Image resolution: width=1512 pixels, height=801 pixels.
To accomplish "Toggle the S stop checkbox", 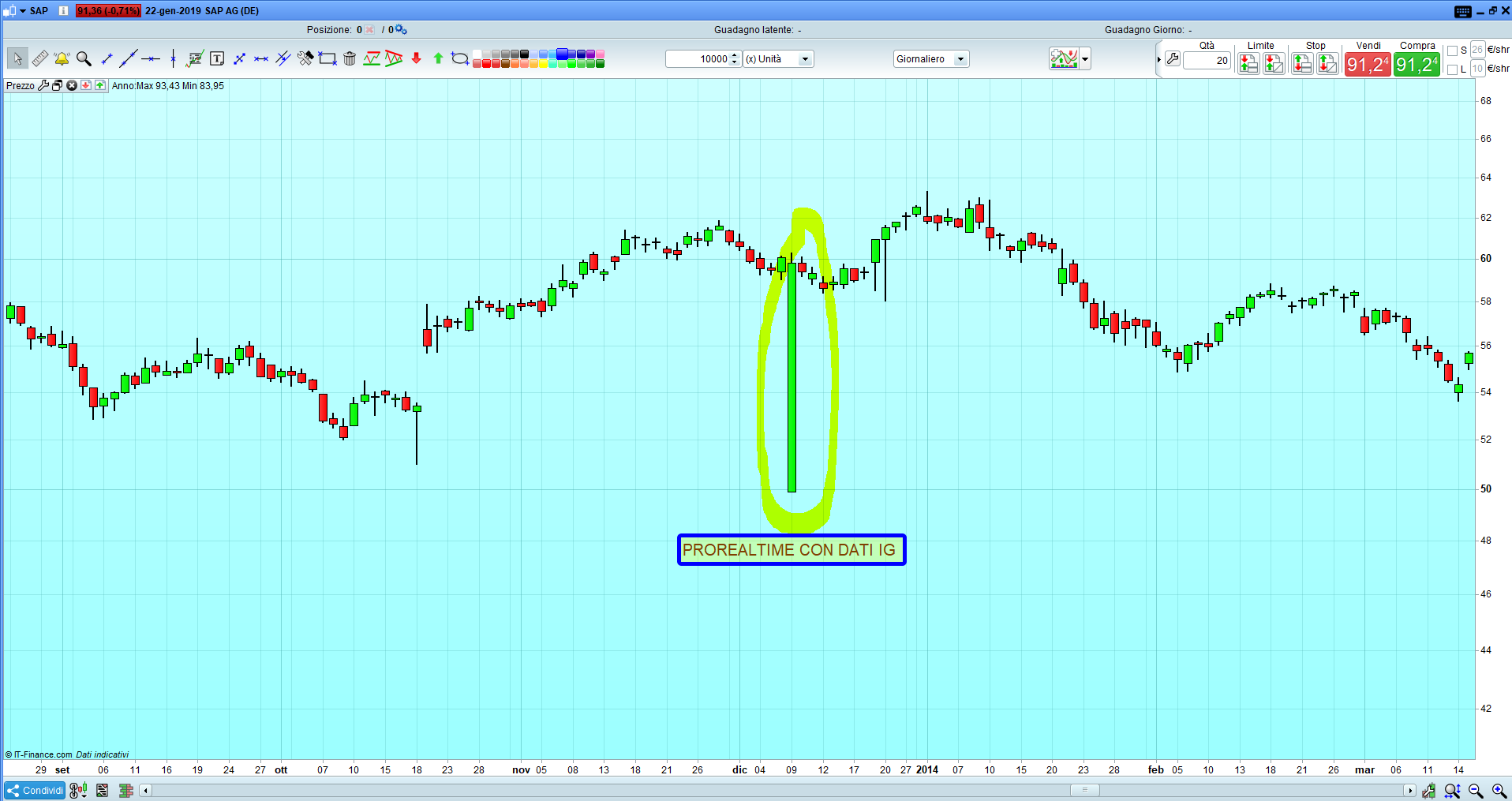I will coord(1452,51).
